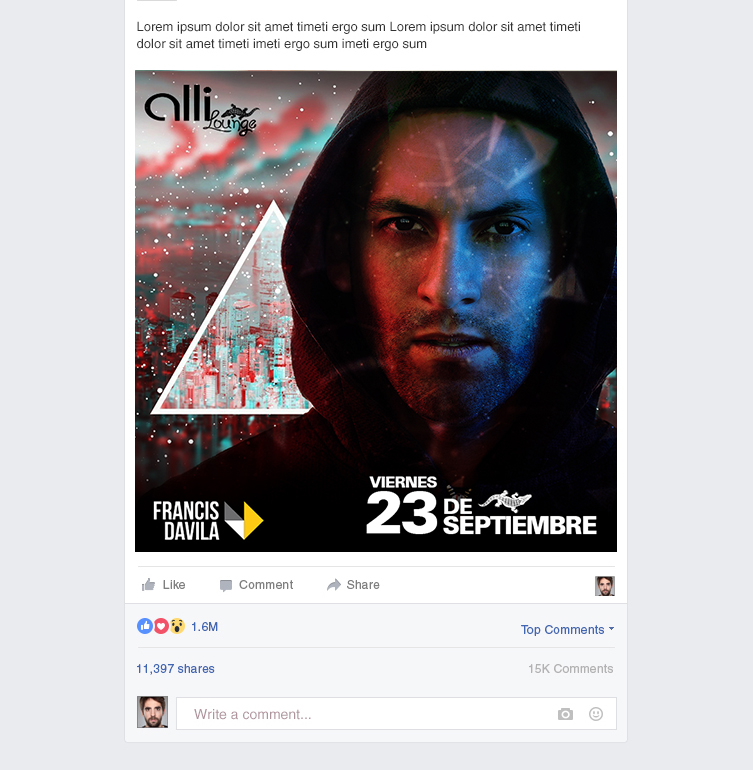Click the Share arrow icon
Screen dimensions: 753x770
click(334, 584)
